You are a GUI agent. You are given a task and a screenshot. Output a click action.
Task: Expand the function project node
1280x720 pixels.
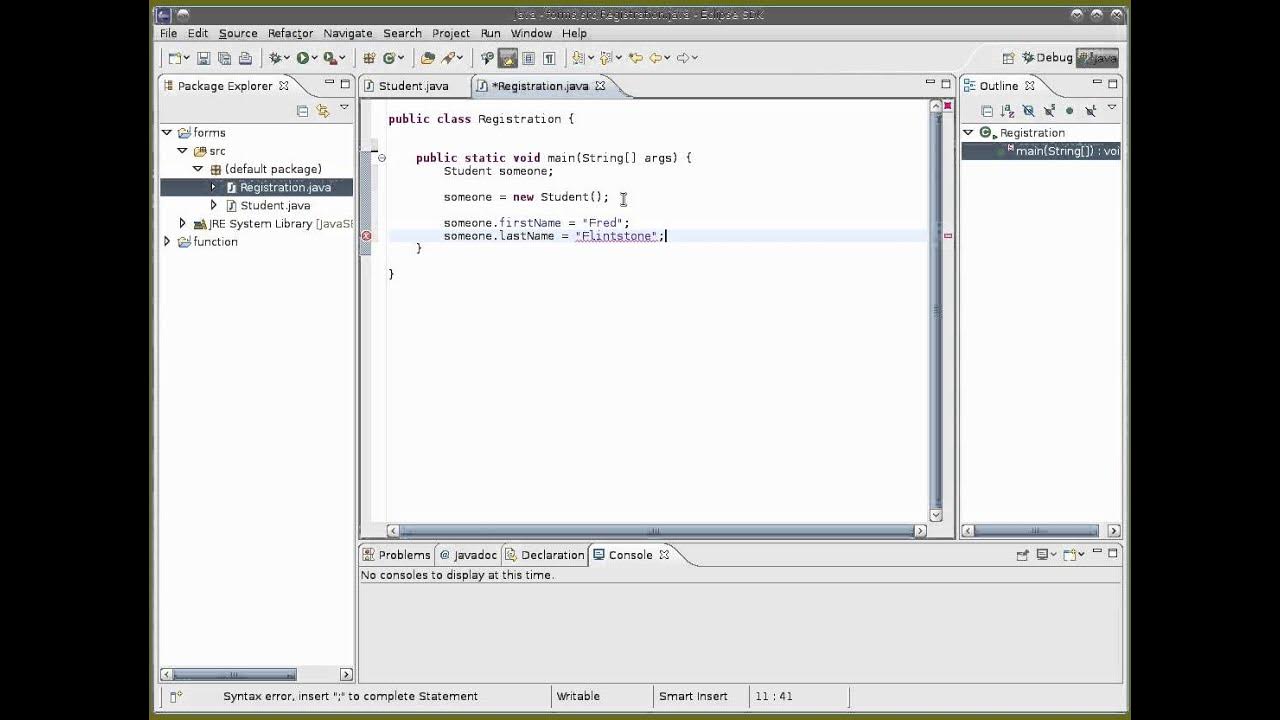[167, 242]
